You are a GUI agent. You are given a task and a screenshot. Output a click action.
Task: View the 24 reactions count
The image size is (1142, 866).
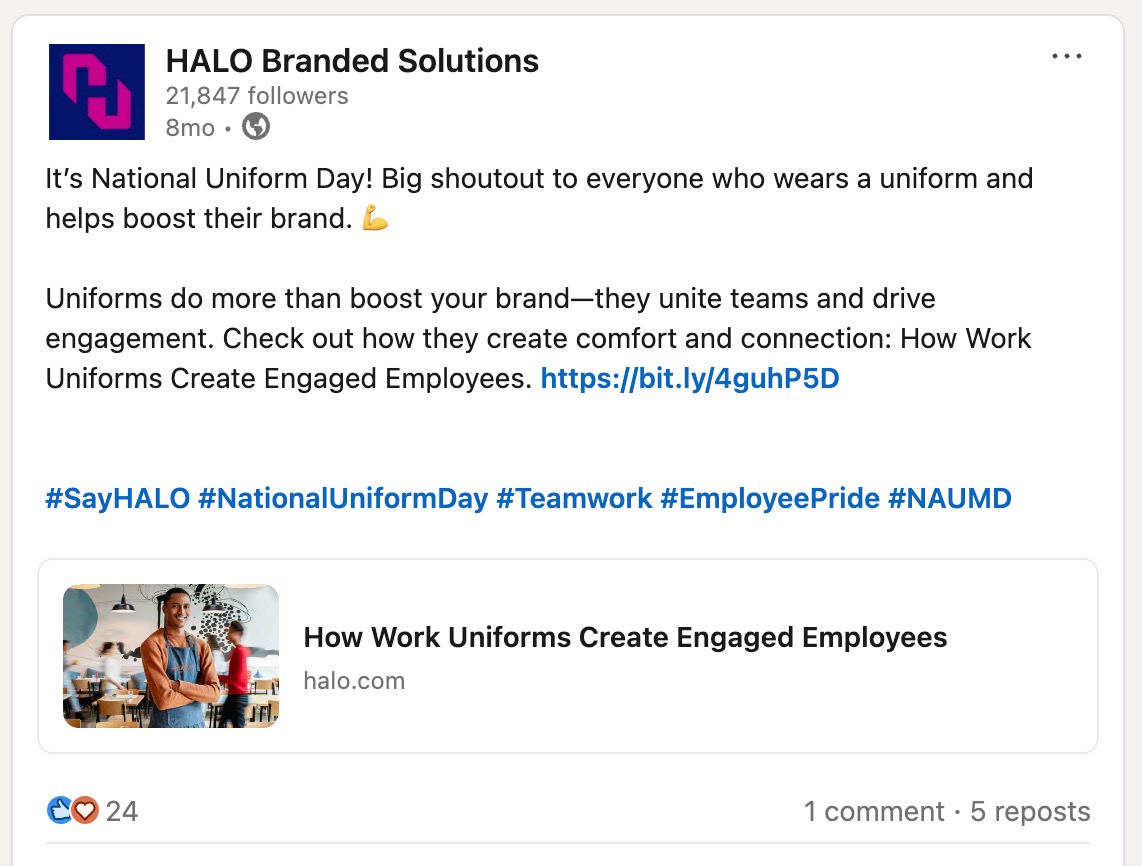122,811
